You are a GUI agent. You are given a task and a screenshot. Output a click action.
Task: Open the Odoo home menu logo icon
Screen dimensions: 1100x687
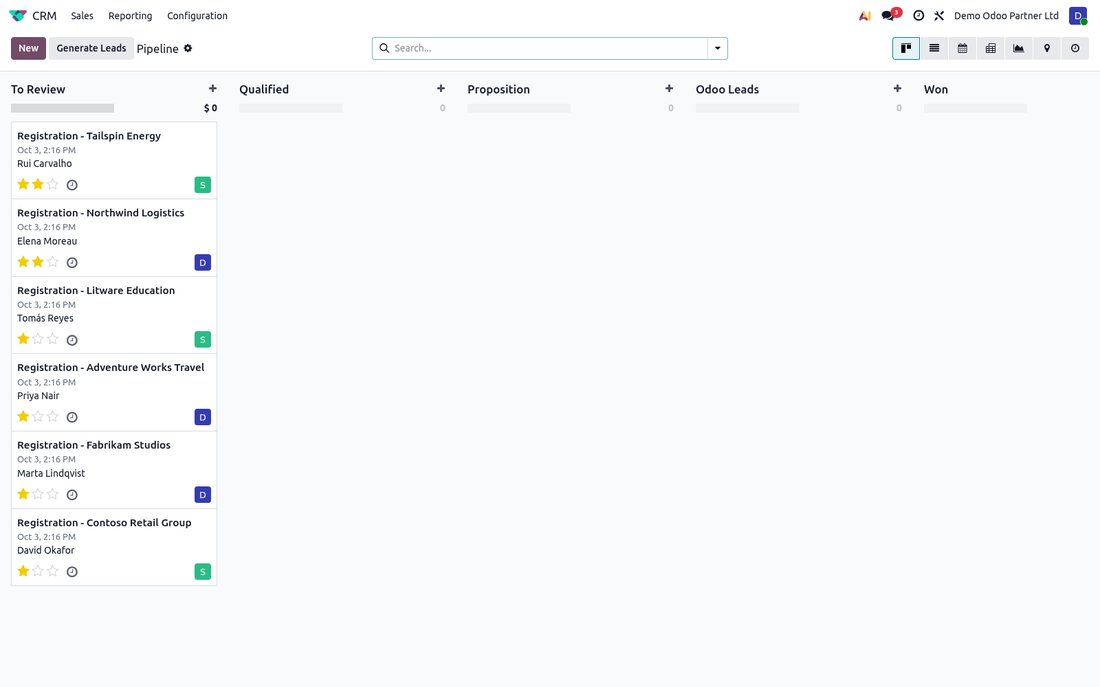pos(18,15)
